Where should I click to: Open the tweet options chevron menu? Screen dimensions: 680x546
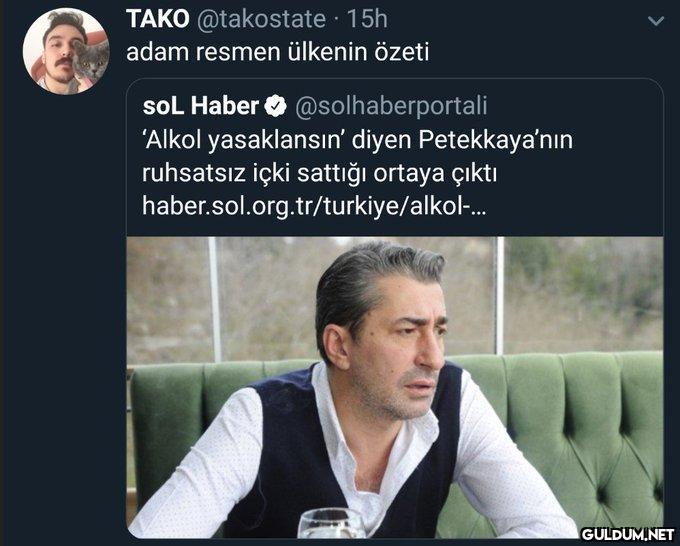tap(655, 21)
